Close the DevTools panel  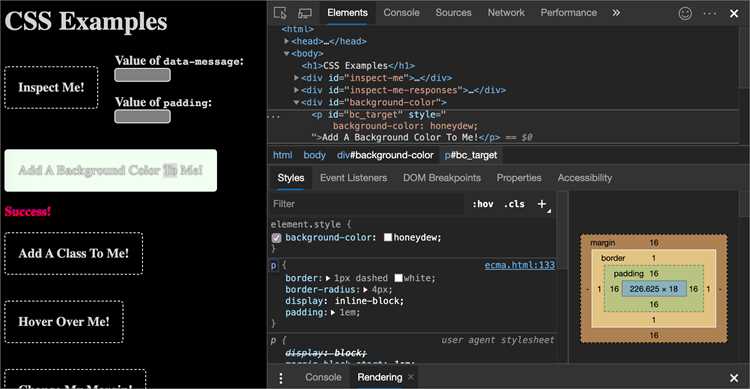click(734, 13)
